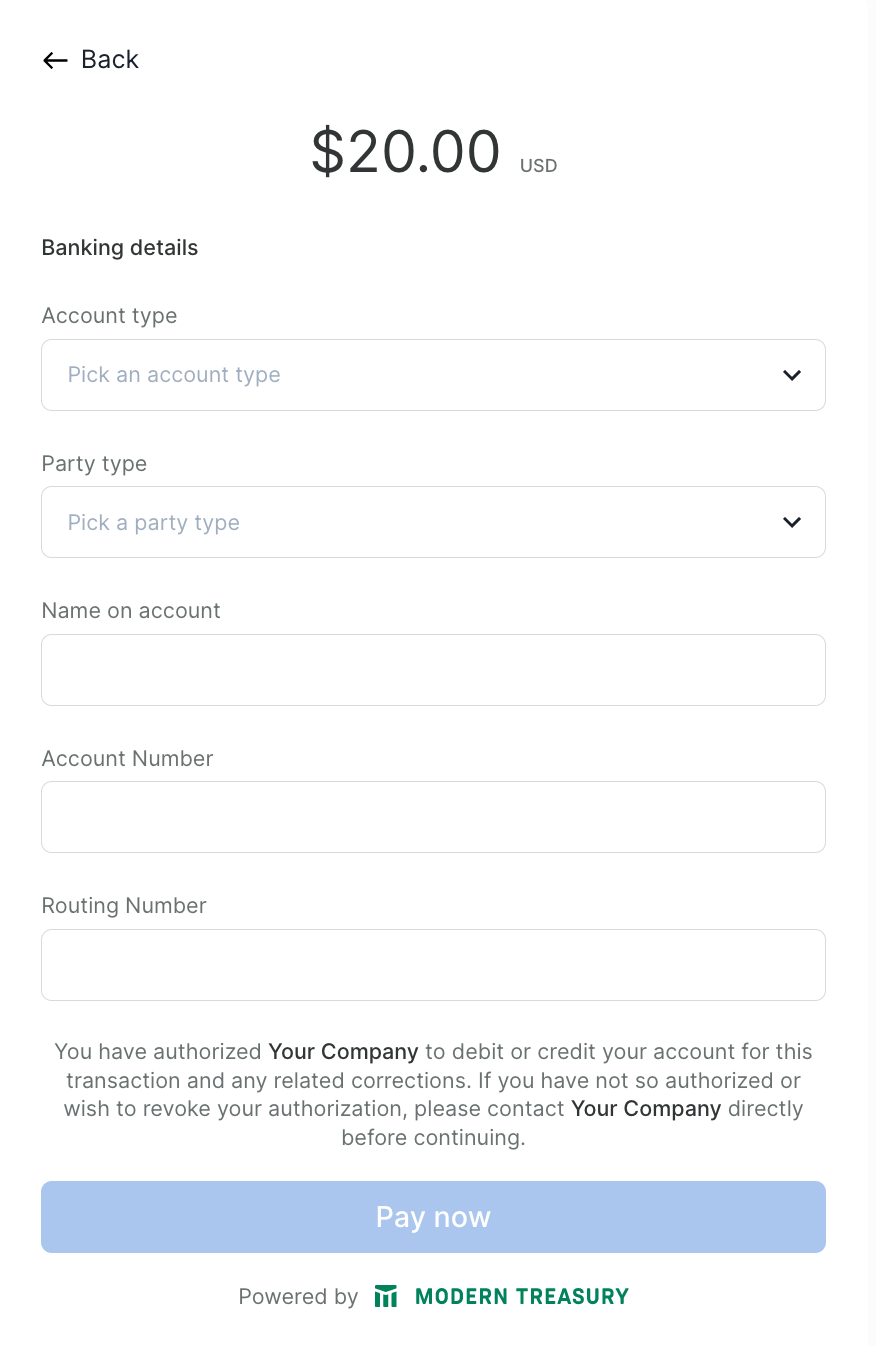The width and height of the screenshot is (876, 1346).
Task: Click inside the Routing Number field
Action: tap(433, 964)
